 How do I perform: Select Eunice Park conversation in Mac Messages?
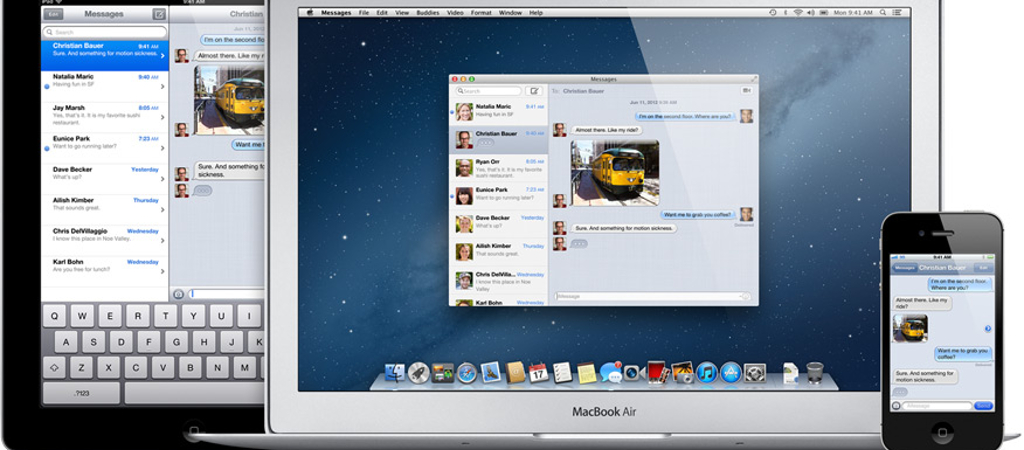(499, 196)
